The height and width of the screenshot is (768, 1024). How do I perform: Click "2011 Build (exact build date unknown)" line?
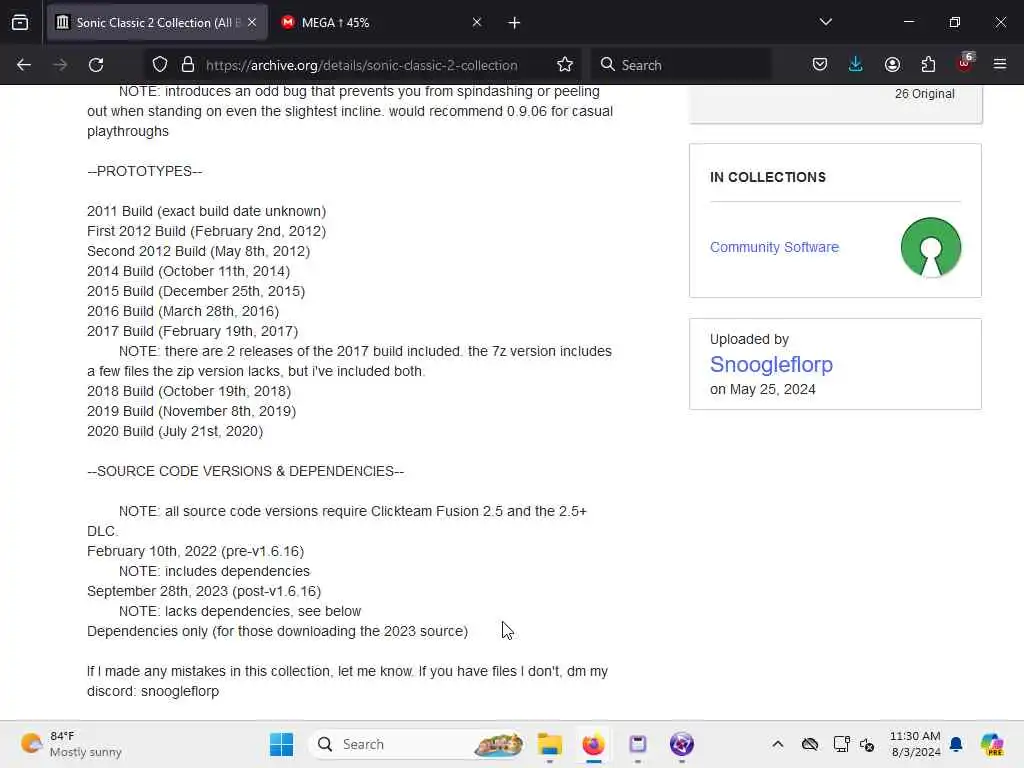[x=206, y=212]
